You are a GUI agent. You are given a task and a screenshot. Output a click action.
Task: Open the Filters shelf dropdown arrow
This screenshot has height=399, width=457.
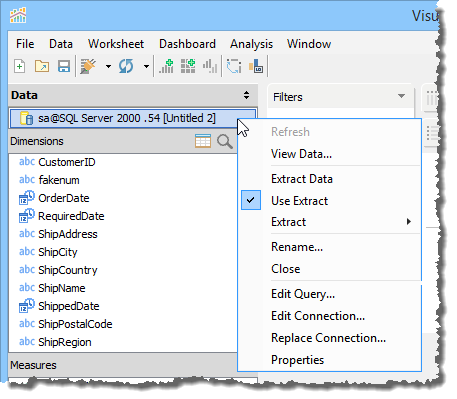click(401, 96)
